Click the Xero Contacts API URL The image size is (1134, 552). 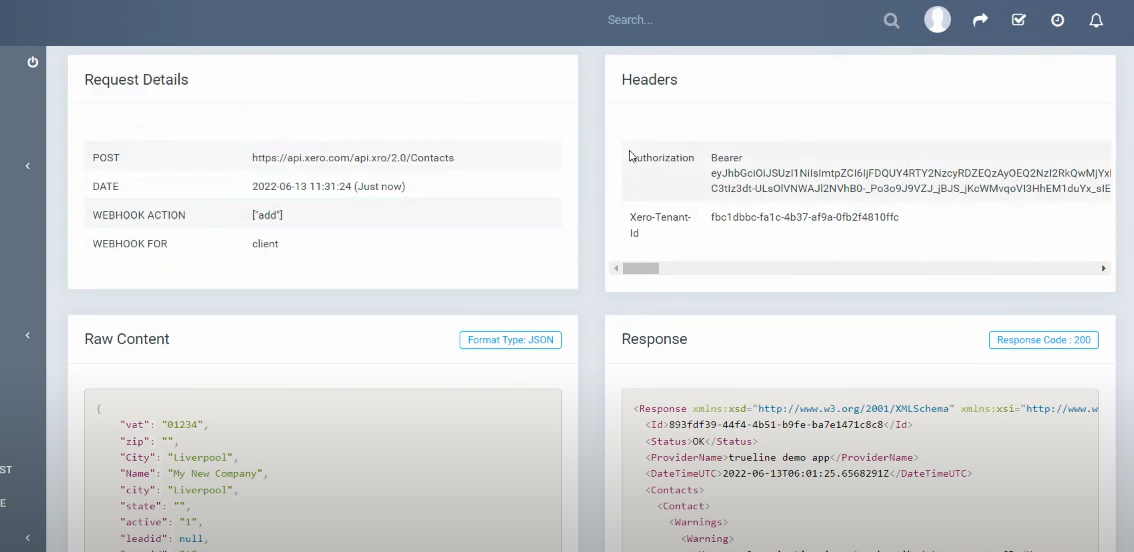[353, 158]
